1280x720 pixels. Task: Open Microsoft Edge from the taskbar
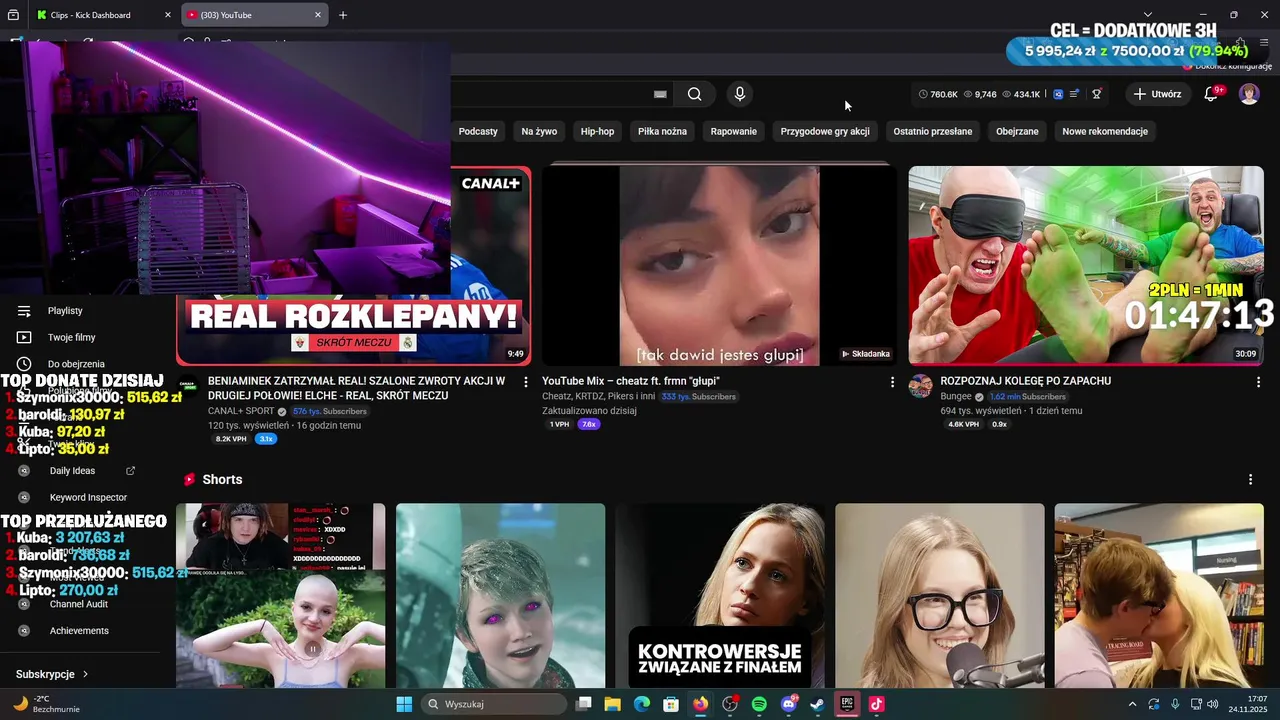pyautogui.click(x=642, y=704)
